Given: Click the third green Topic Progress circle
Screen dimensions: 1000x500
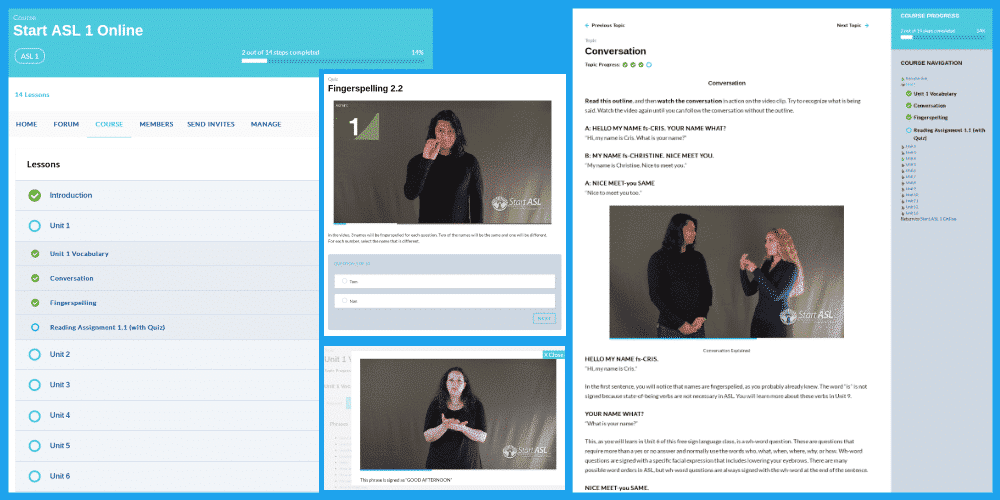Looking at the screenshot, I should click(x=641, y=64).
